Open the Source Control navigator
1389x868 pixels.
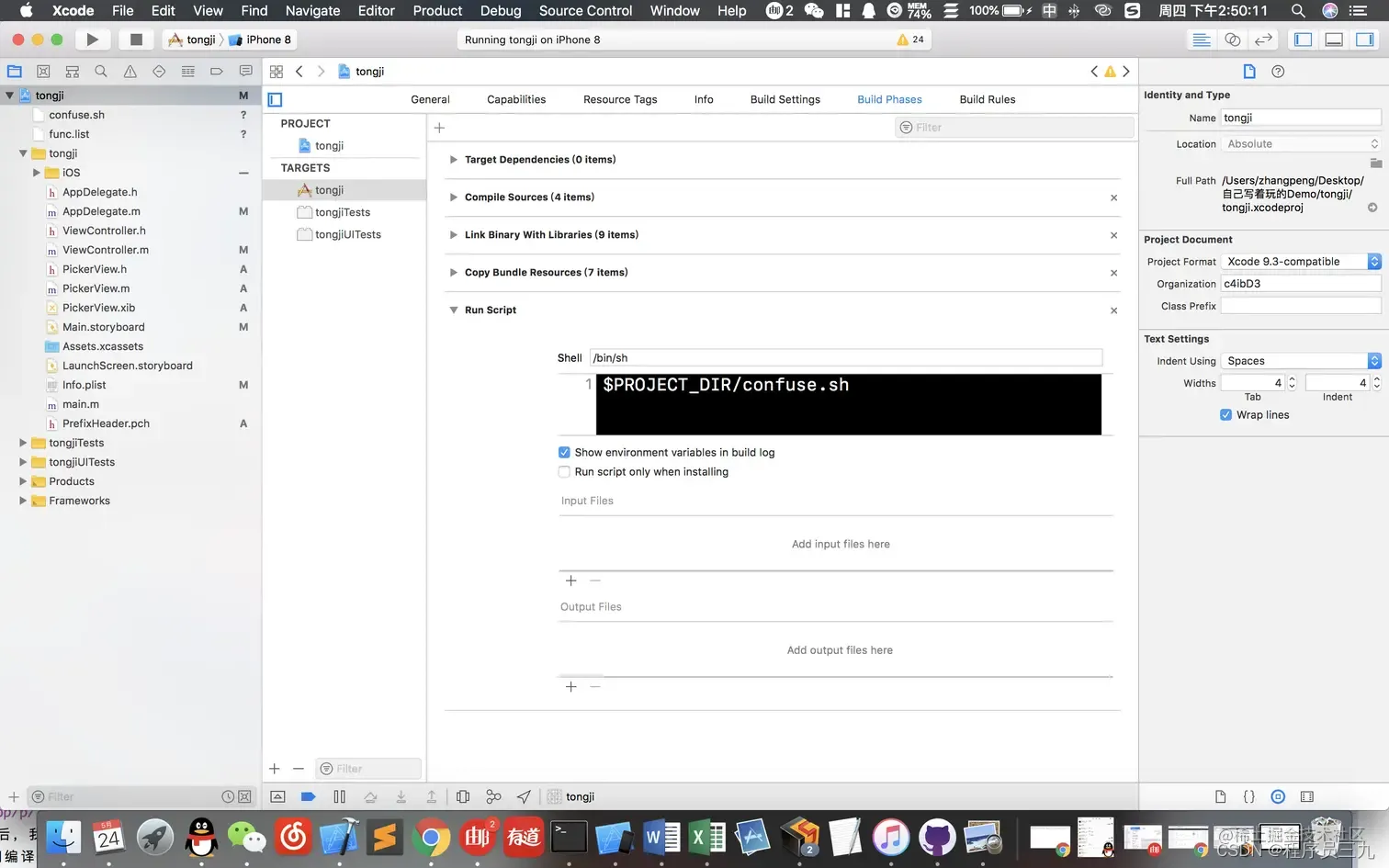(43, 72)
